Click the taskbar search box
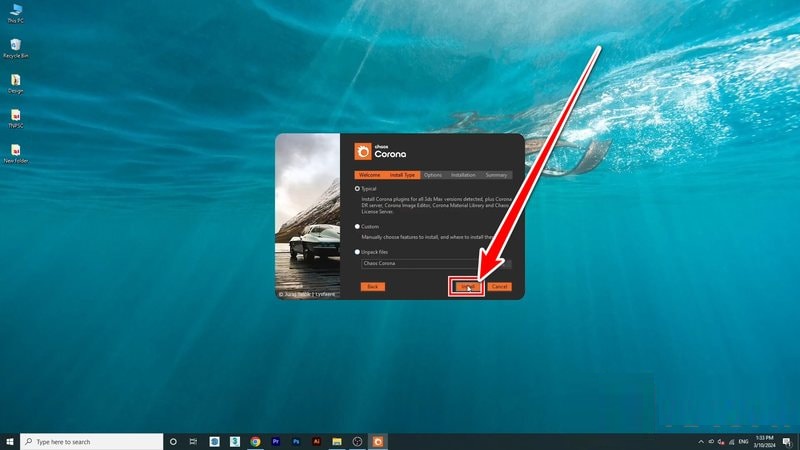The image size is (800, 450). click(92, 442)
